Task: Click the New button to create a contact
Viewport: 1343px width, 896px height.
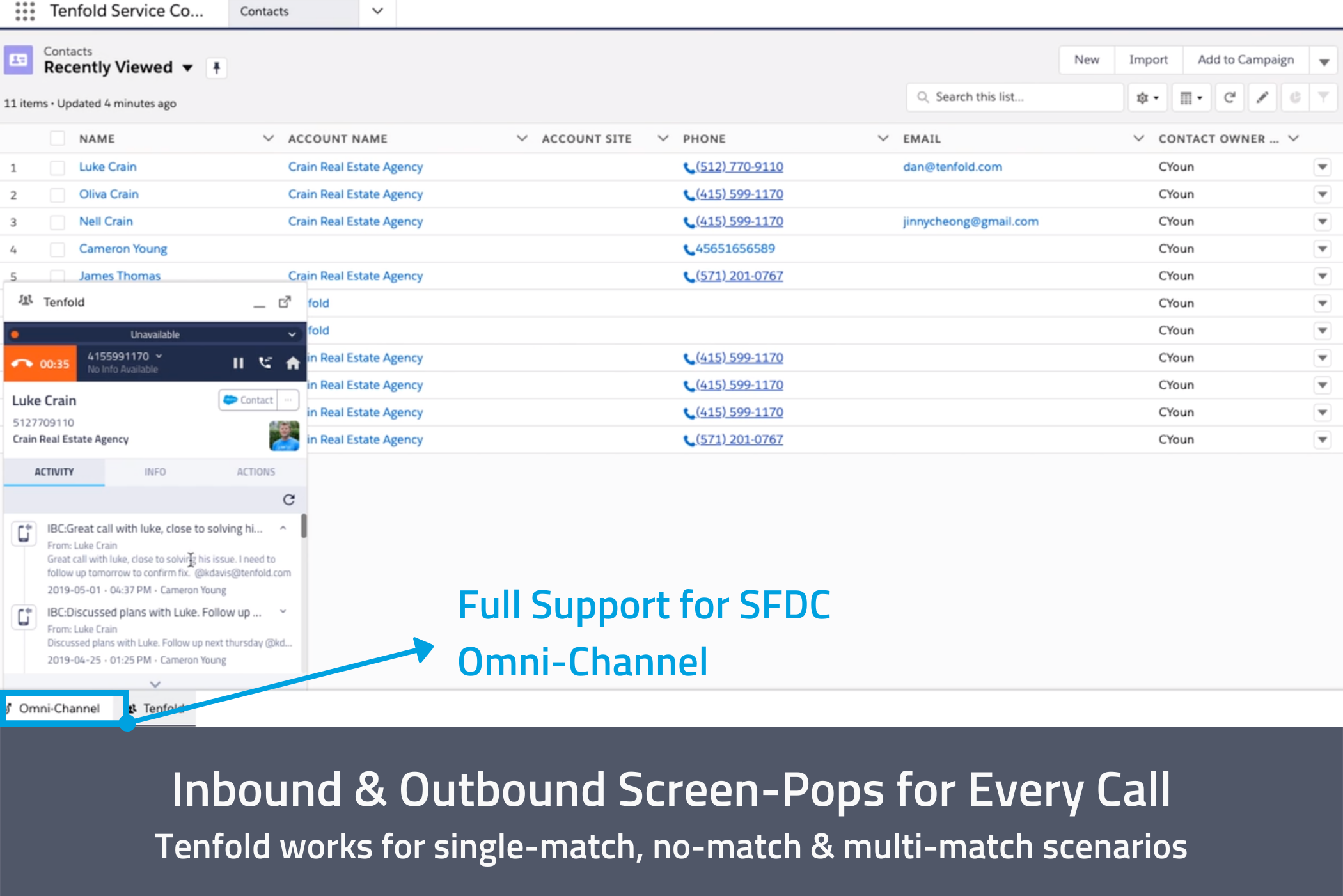Action: pyautogui.click(x=1086, y=59)
